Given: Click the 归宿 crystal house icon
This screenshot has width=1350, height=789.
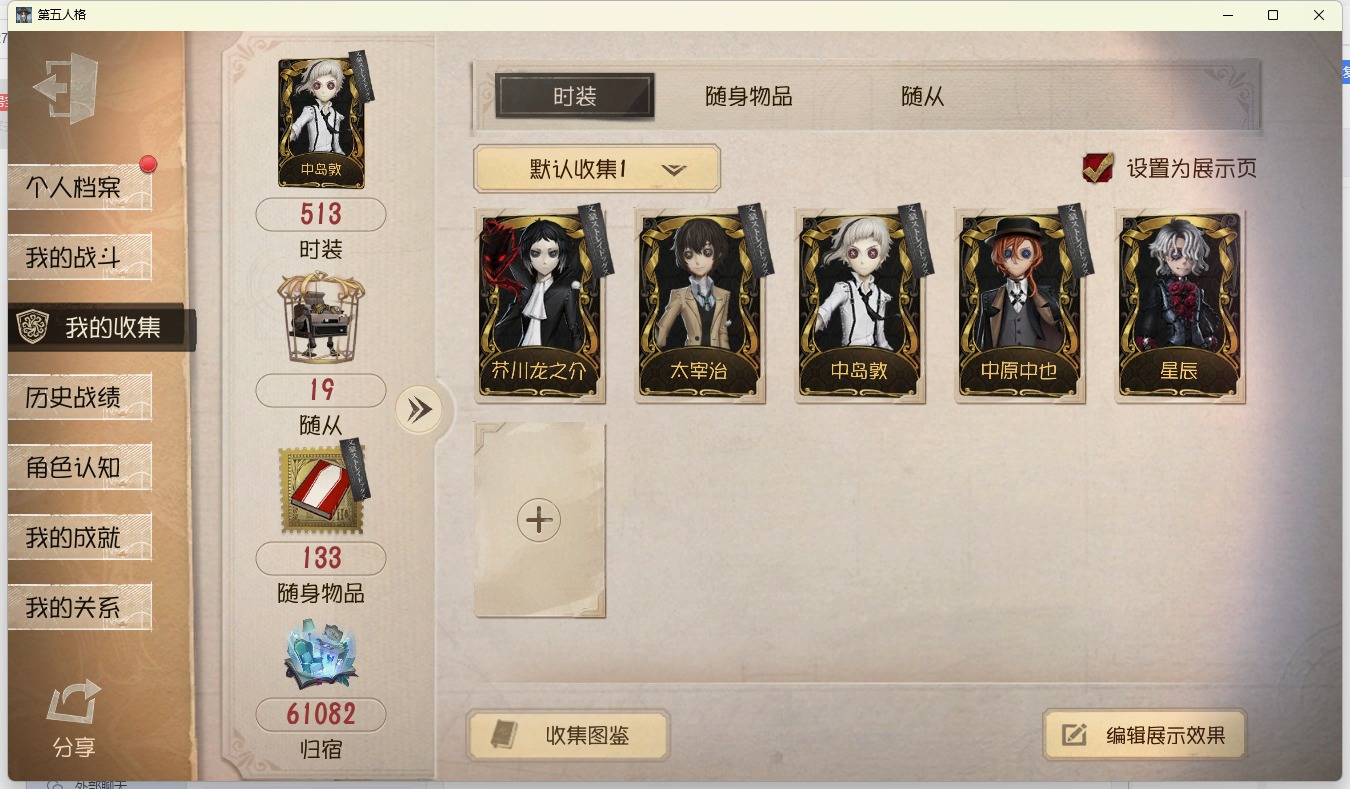Looking at the screenshot, I should coord(321,655).
